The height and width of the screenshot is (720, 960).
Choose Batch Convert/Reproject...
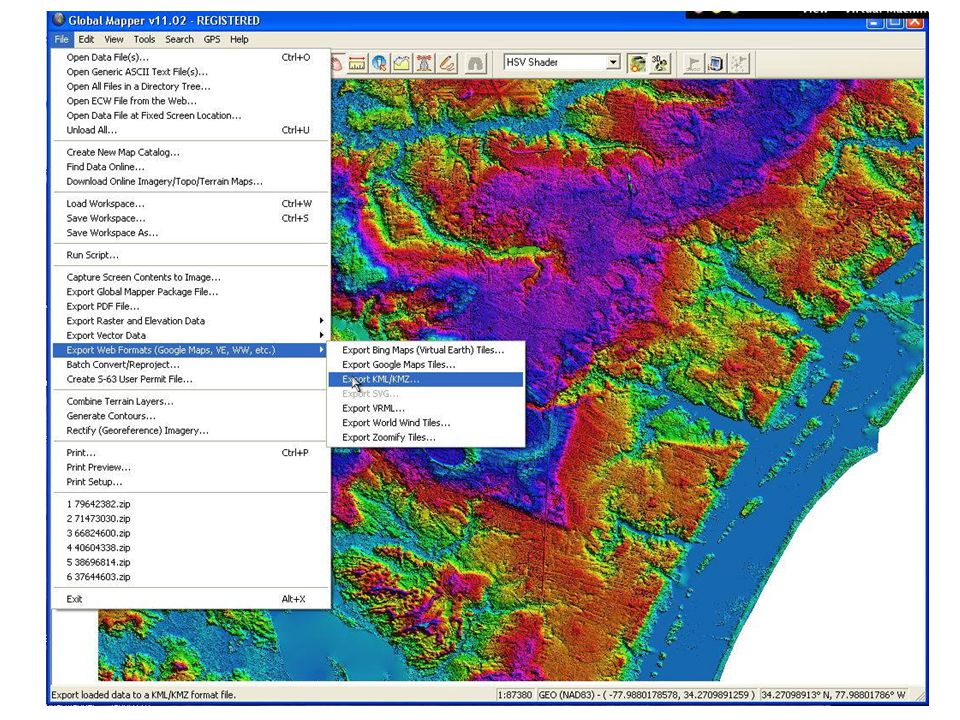[190, 364]
